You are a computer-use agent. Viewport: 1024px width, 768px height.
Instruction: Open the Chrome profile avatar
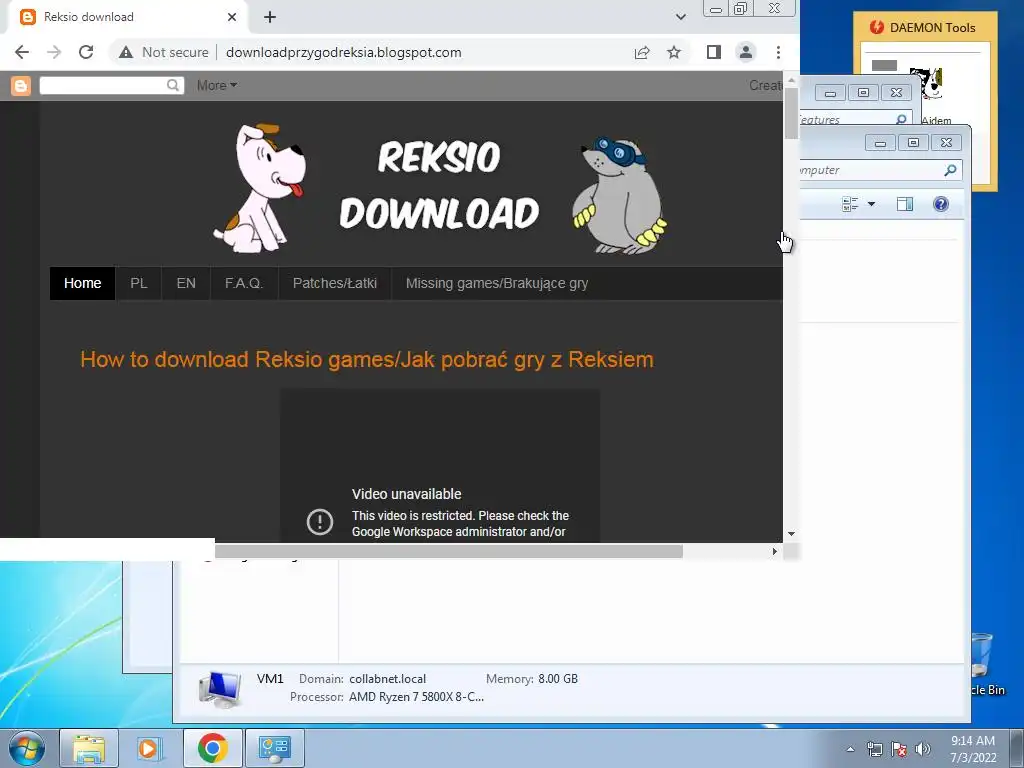(746, 52)
